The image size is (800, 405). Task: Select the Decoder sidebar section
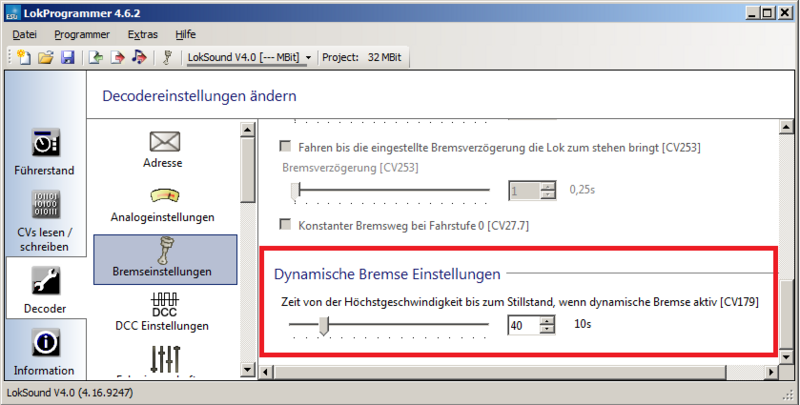point(45,290)
